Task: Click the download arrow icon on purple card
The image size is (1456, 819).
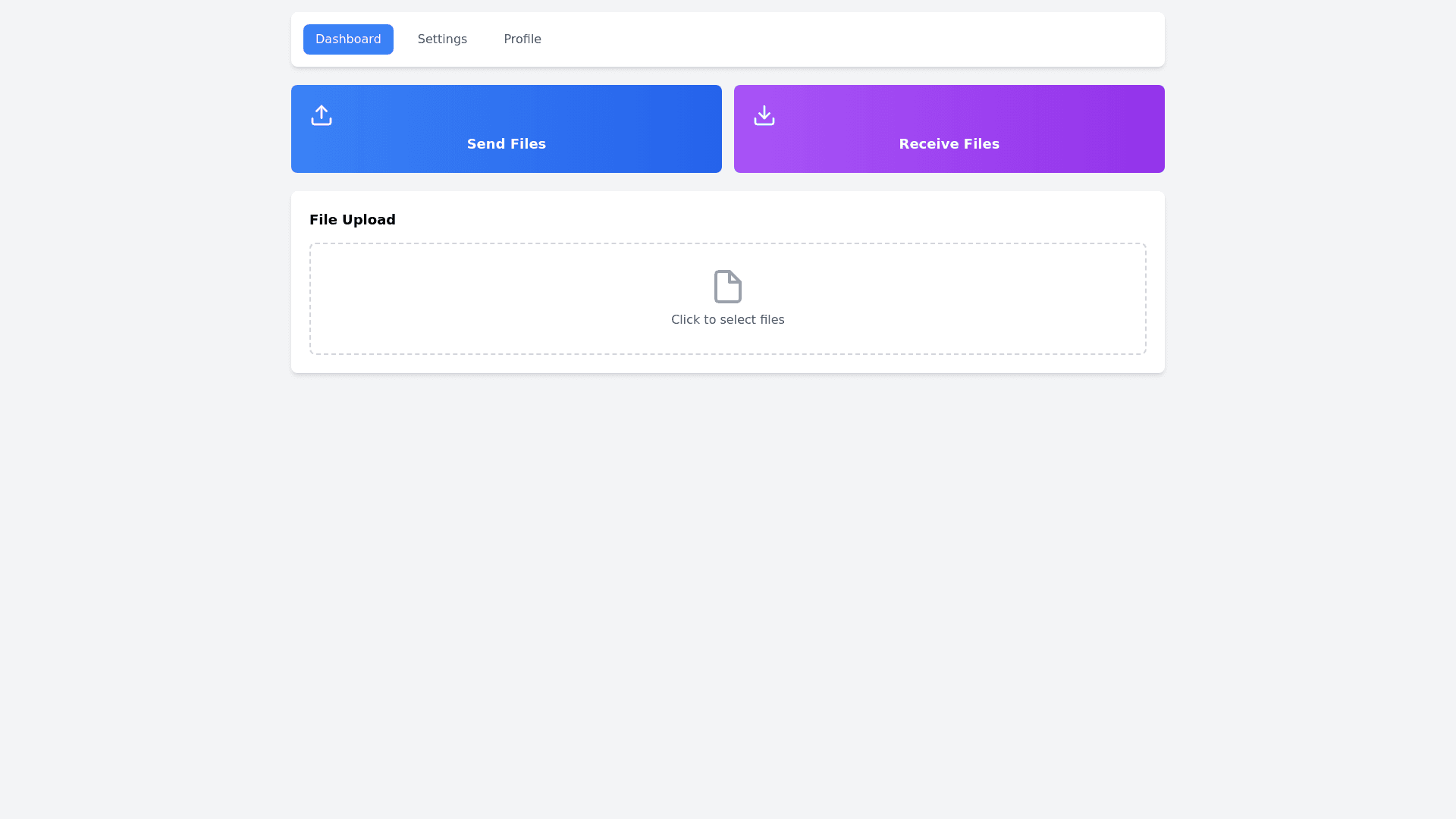Action: coord(764,115)
